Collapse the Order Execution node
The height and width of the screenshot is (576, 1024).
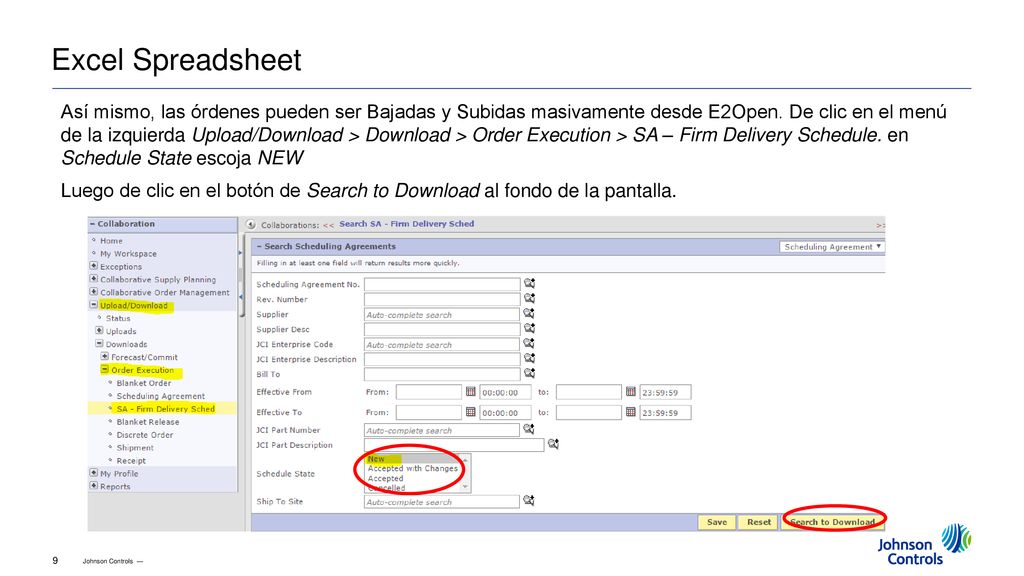[x=104, y=370]
